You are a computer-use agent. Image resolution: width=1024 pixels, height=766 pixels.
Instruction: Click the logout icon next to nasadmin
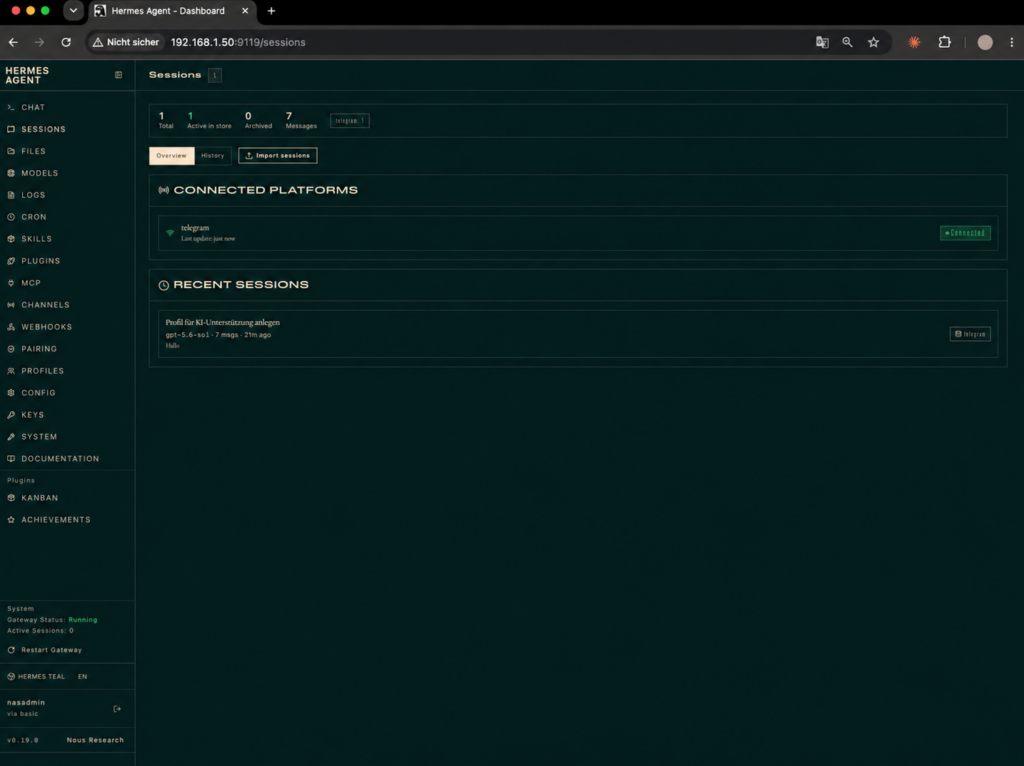pyautogui.click(x=117, y=709)
